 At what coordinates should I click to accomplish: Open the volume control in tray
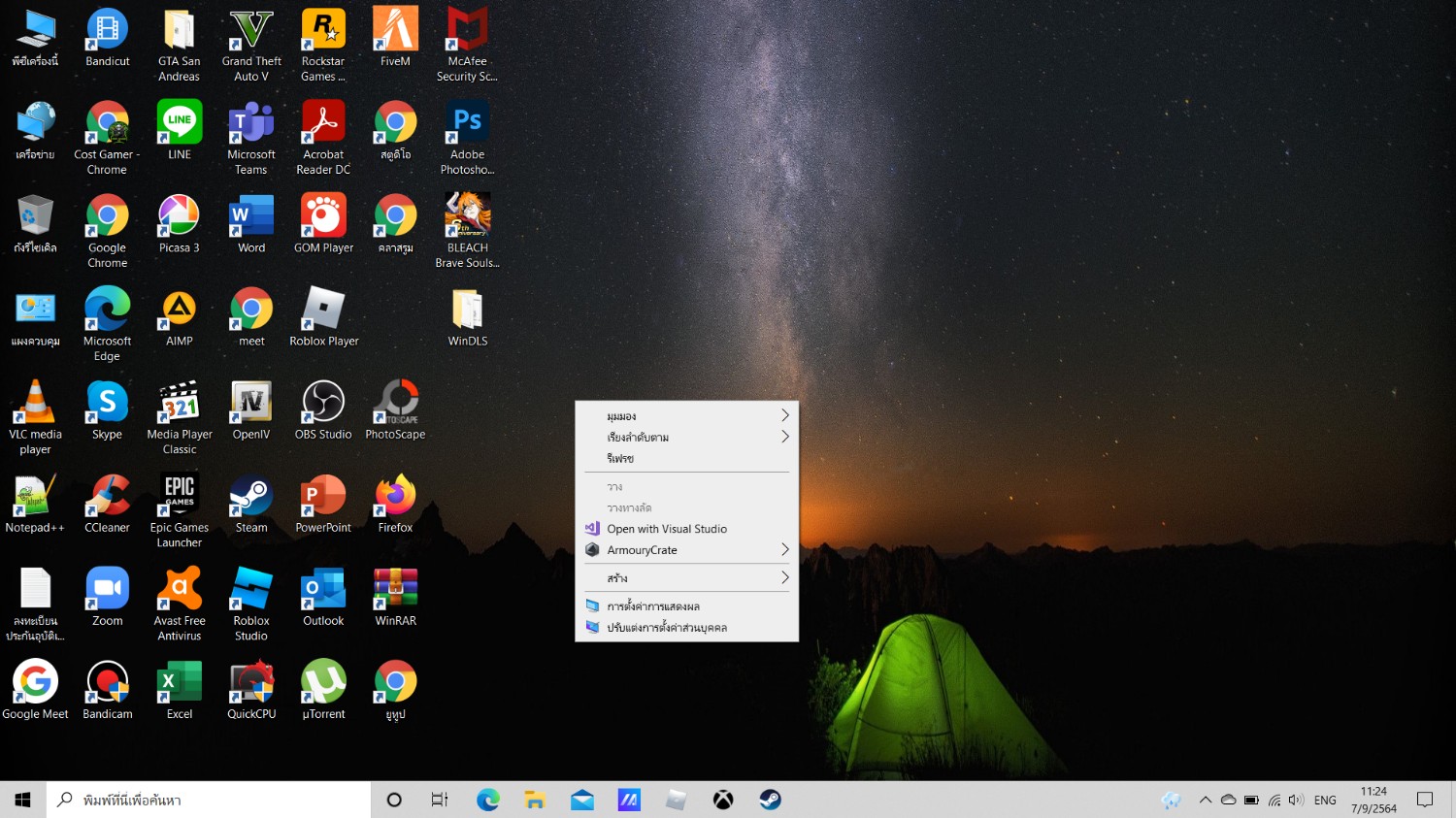1296,800
